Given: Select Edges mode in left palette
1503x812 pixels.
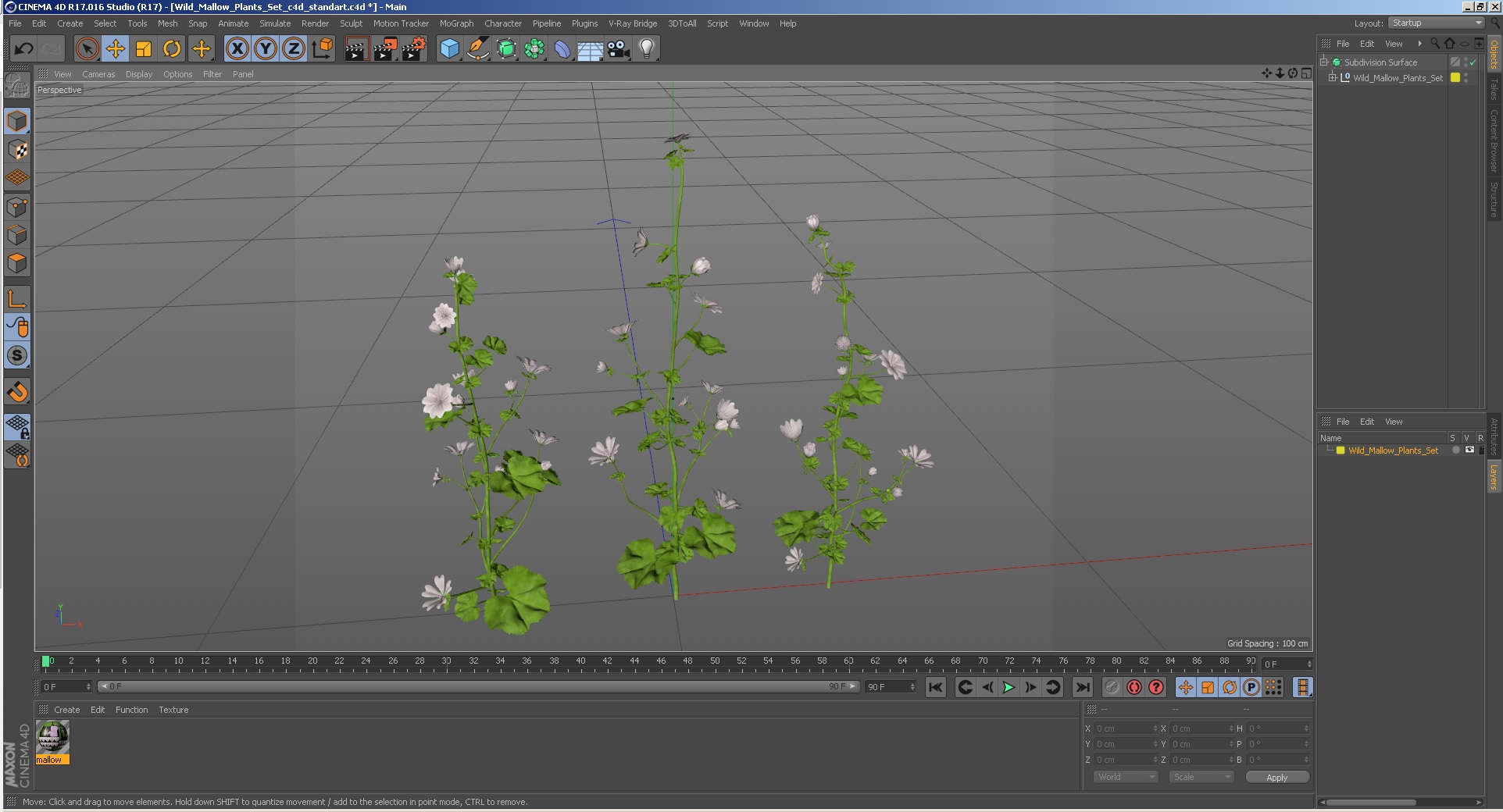Looking at the screenshot, I should 17,235.
